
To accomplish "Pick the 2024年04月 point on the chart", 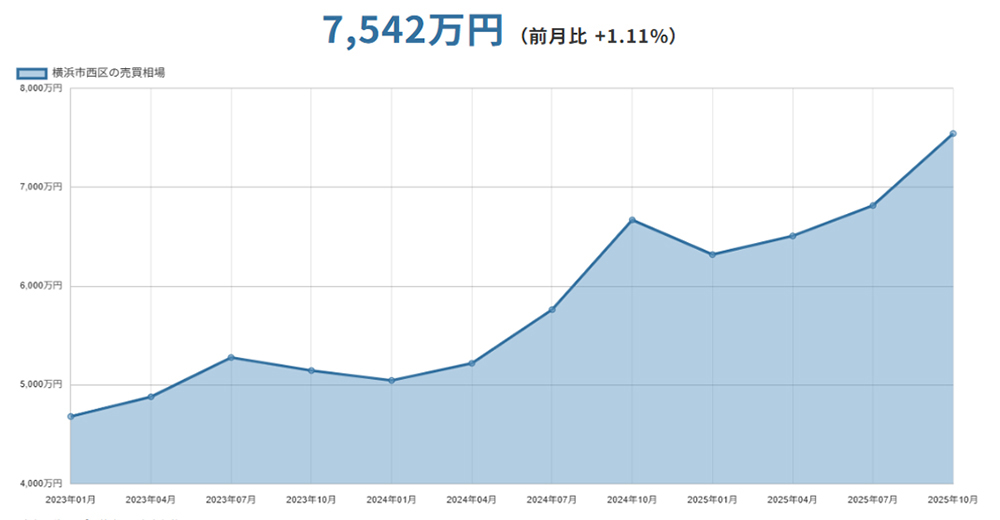I will 471,363.
